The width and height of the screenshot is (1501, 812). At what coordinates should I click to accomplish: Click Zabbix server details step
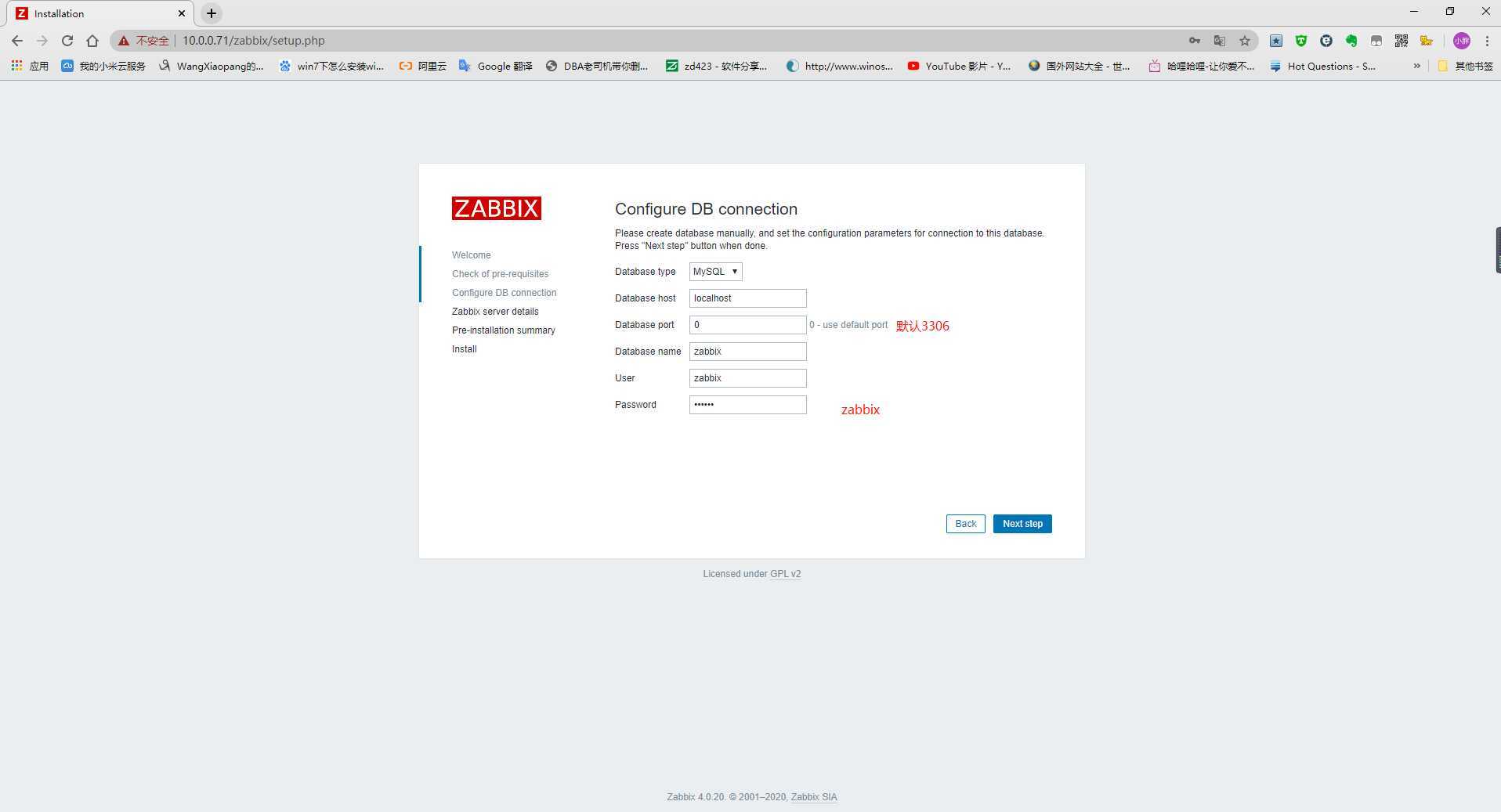495,312
